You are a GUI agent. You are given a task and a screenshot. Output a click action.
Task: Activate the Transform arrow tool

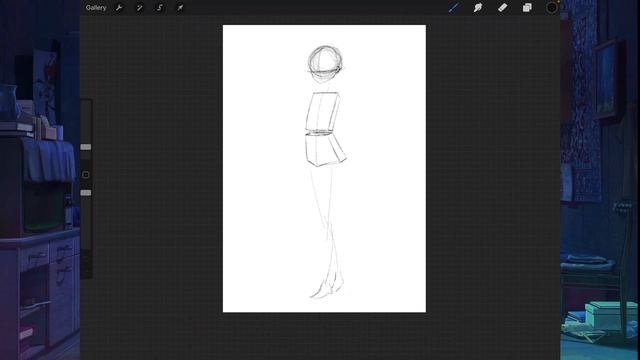(180, 8)
